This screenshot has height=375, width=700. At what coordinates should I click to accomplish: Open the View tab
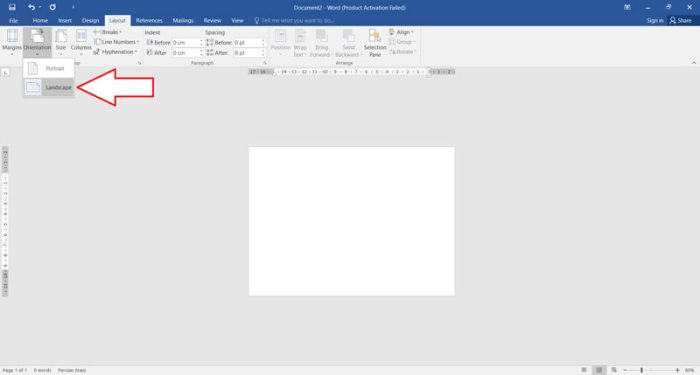click(x=238, y=21)
